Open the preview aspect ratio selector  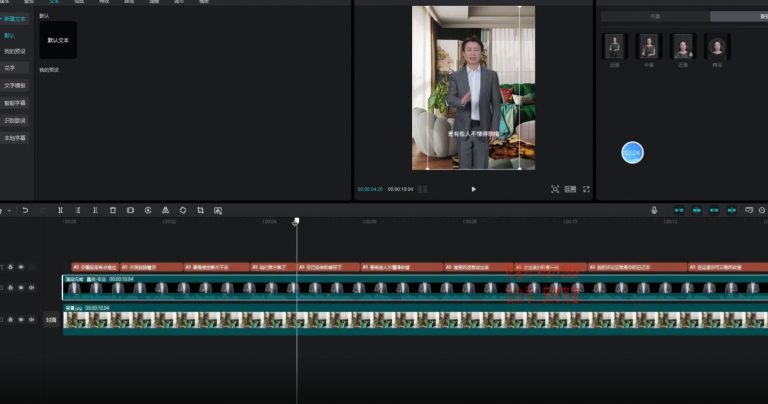[570, 189]
